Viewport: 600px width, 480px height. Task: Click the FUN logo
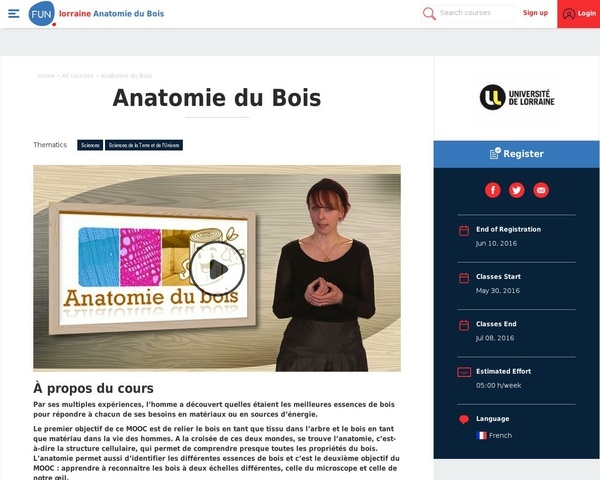(x=42, y=14)
